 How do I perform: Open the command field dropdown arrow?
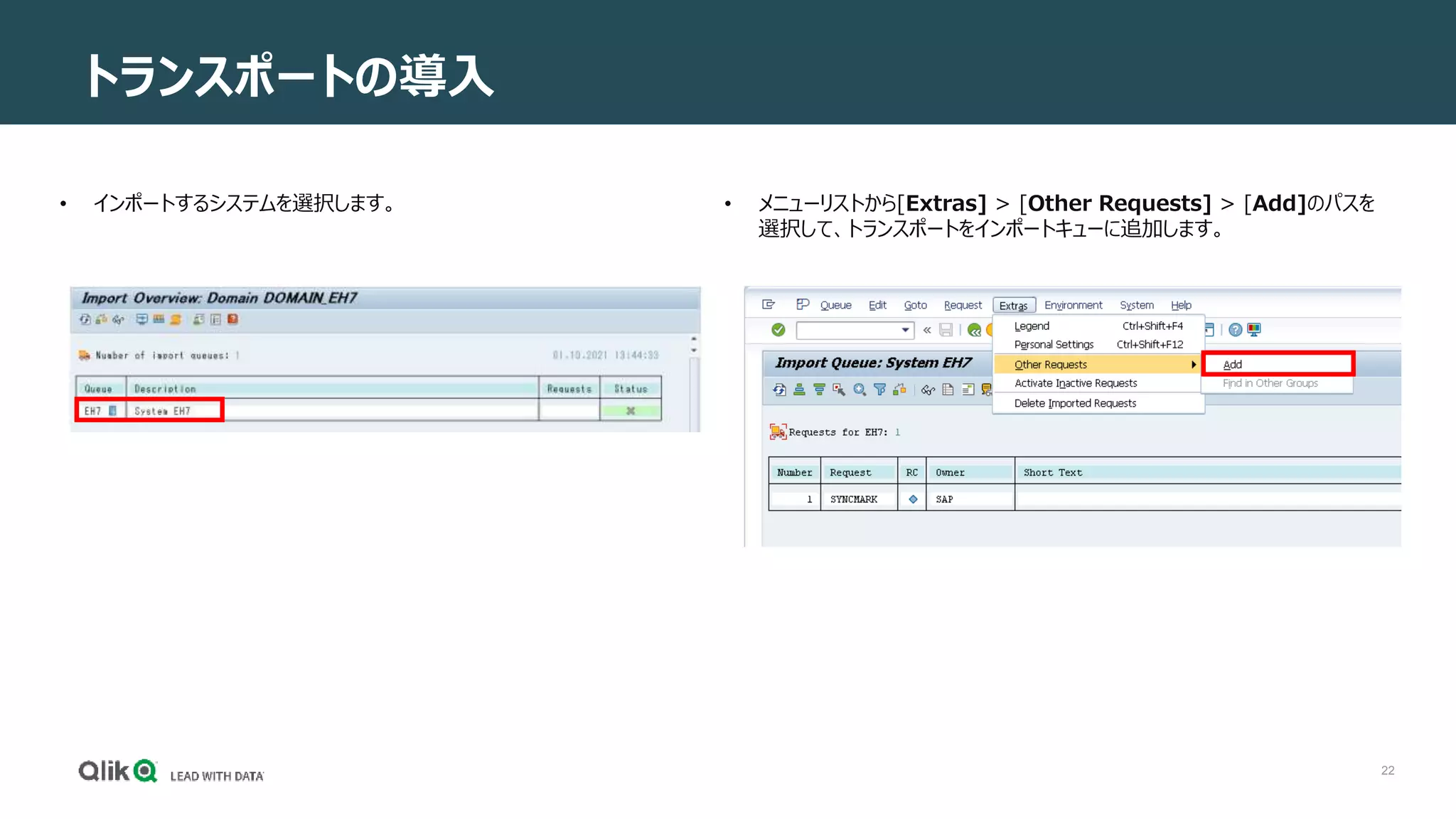[905, 330]
